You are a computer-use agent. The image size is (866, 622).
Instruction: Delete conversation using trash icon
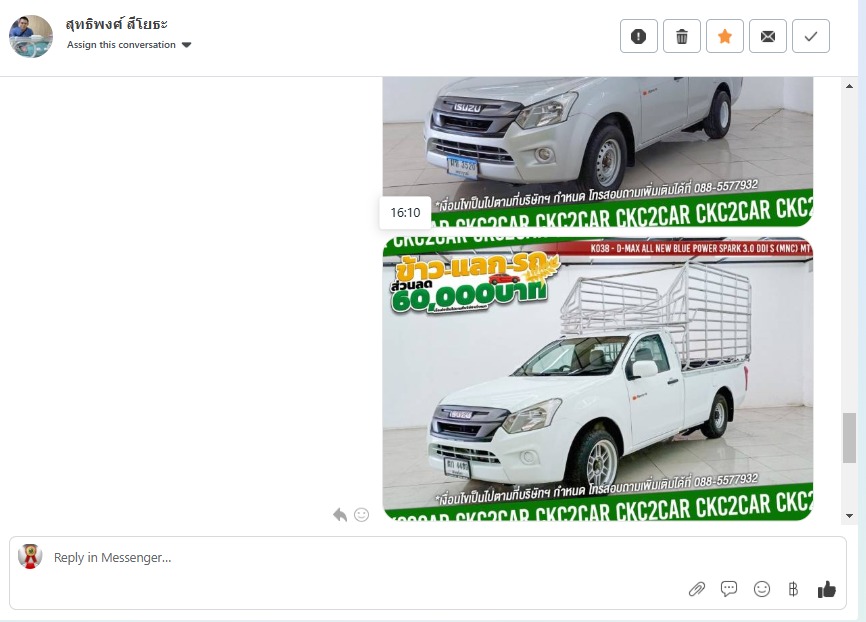click(682, 36)
